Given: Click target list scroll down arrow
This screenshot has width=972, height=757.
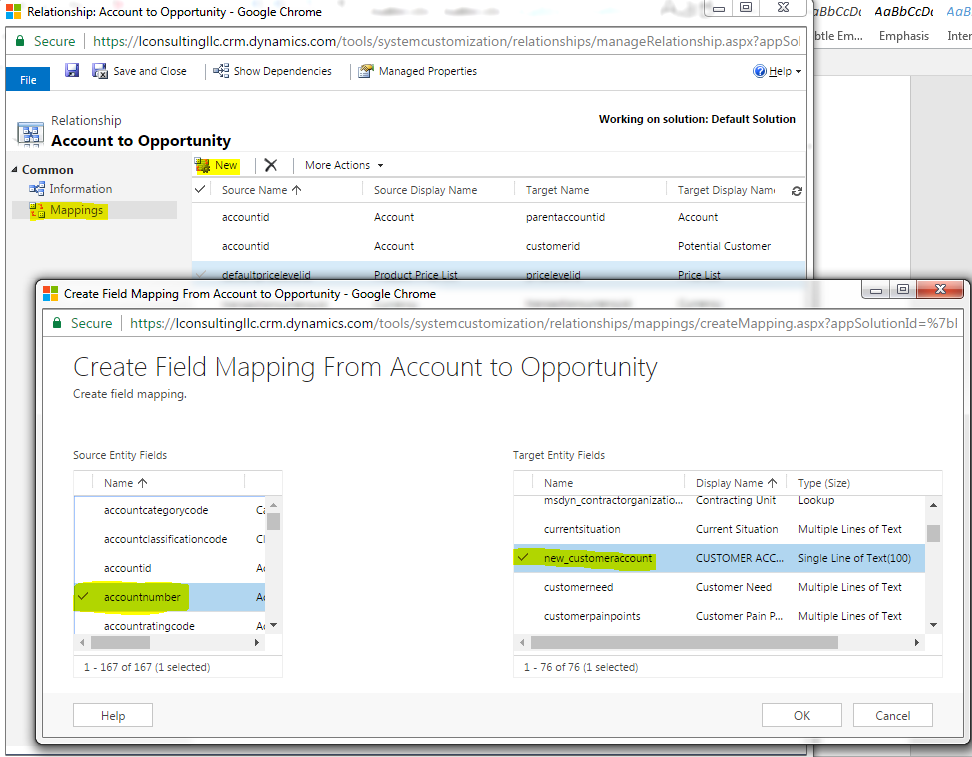Looking at the screenshot, I should tap(934, 625).
